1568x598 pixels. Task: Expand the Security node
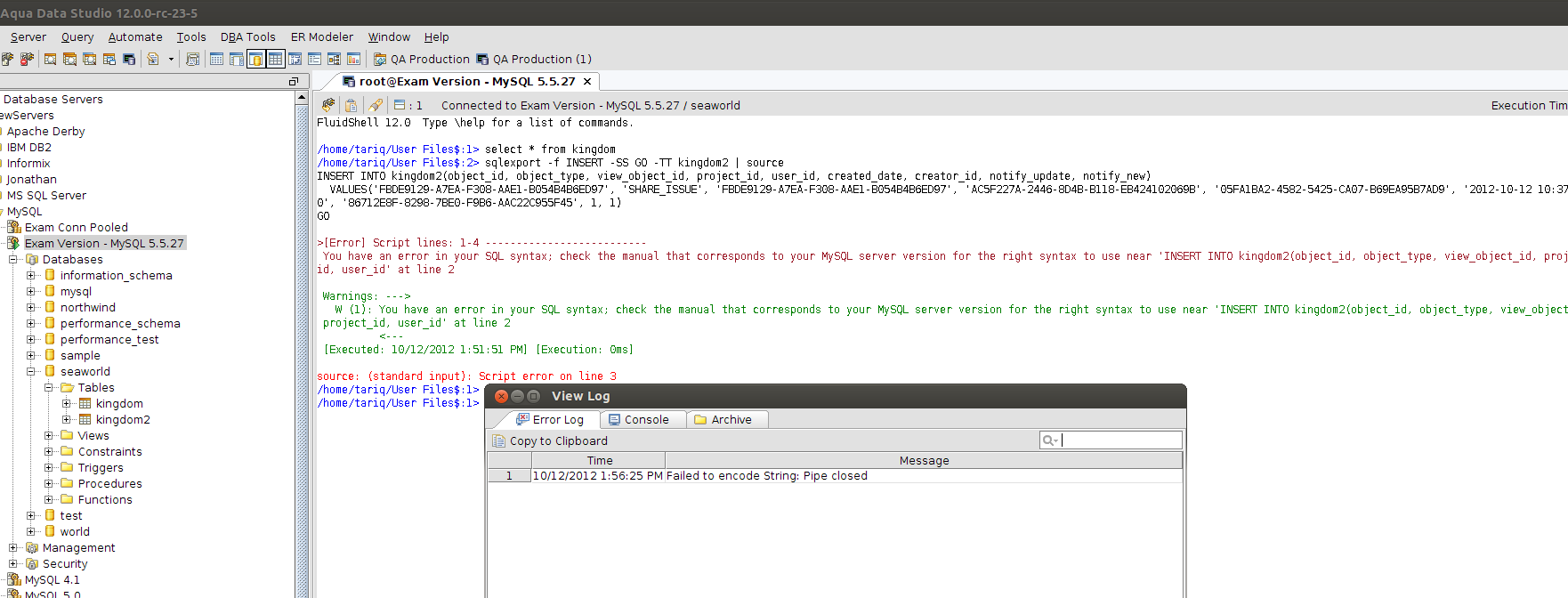click(13, 563)
